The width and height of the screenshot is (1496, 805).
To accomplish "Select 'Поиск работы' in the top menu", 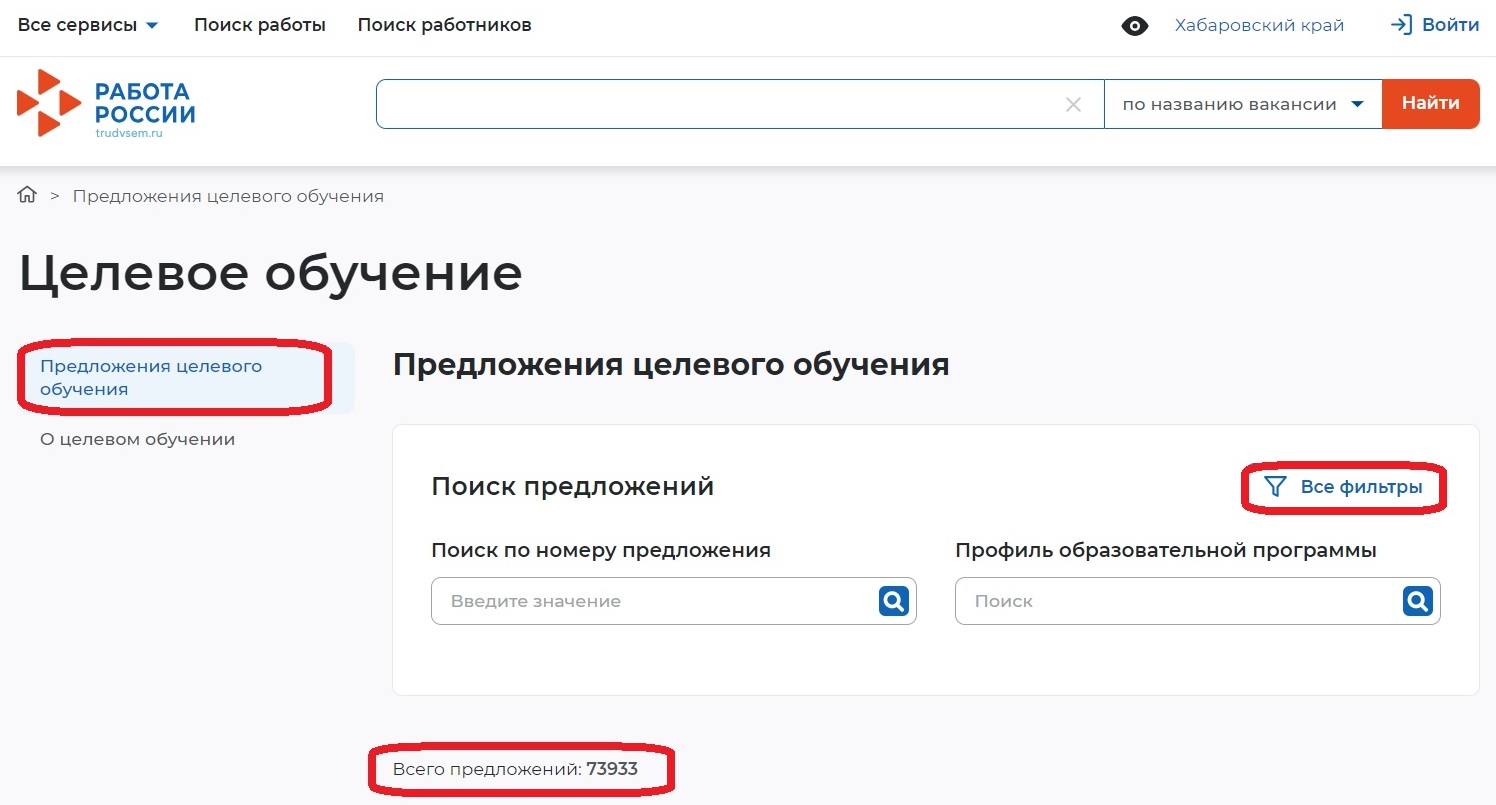I will tap(260, 24).
